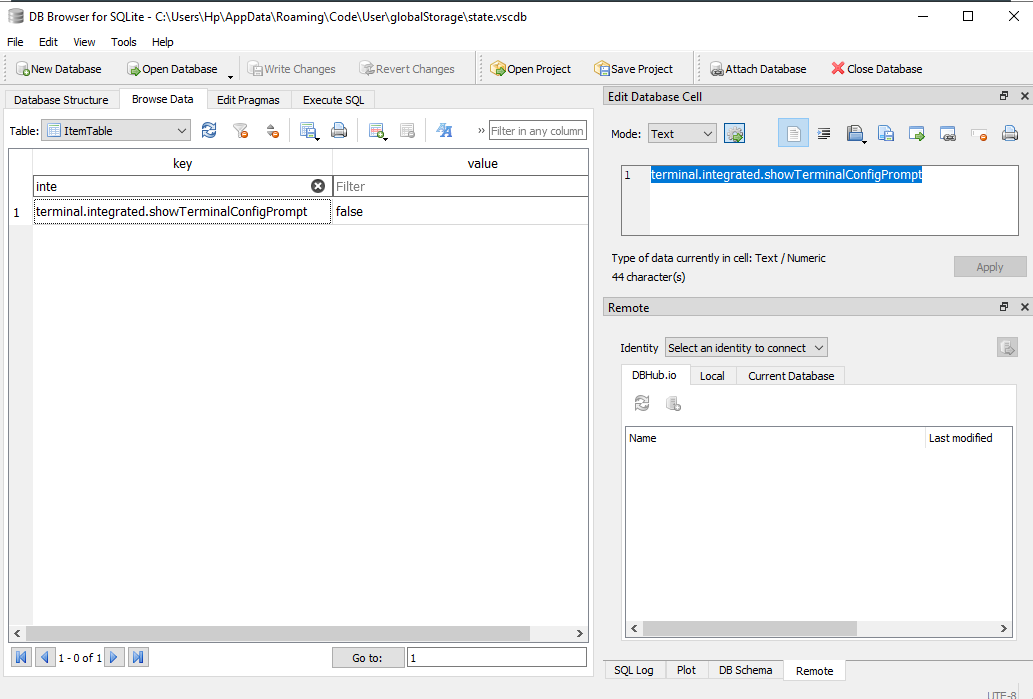
Task: Switch to the DBHub.io remote tab
Action: click(x=655, y=375)
